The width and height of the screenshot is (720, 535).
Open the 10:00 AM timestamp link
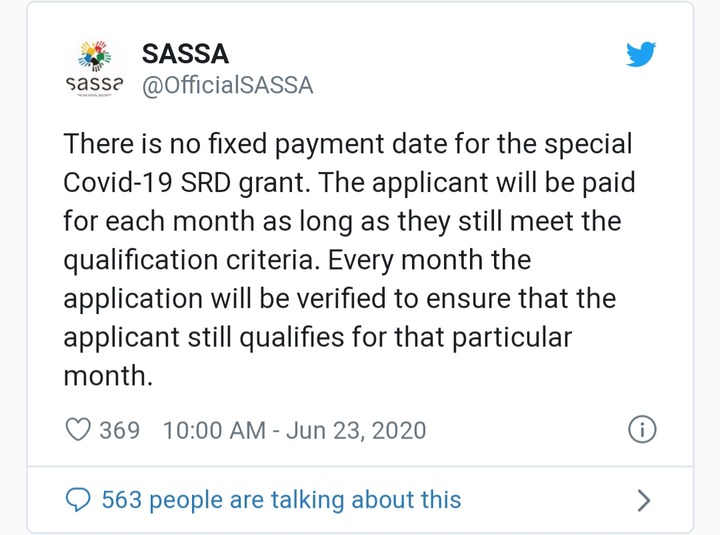click(x=214, y=430)
